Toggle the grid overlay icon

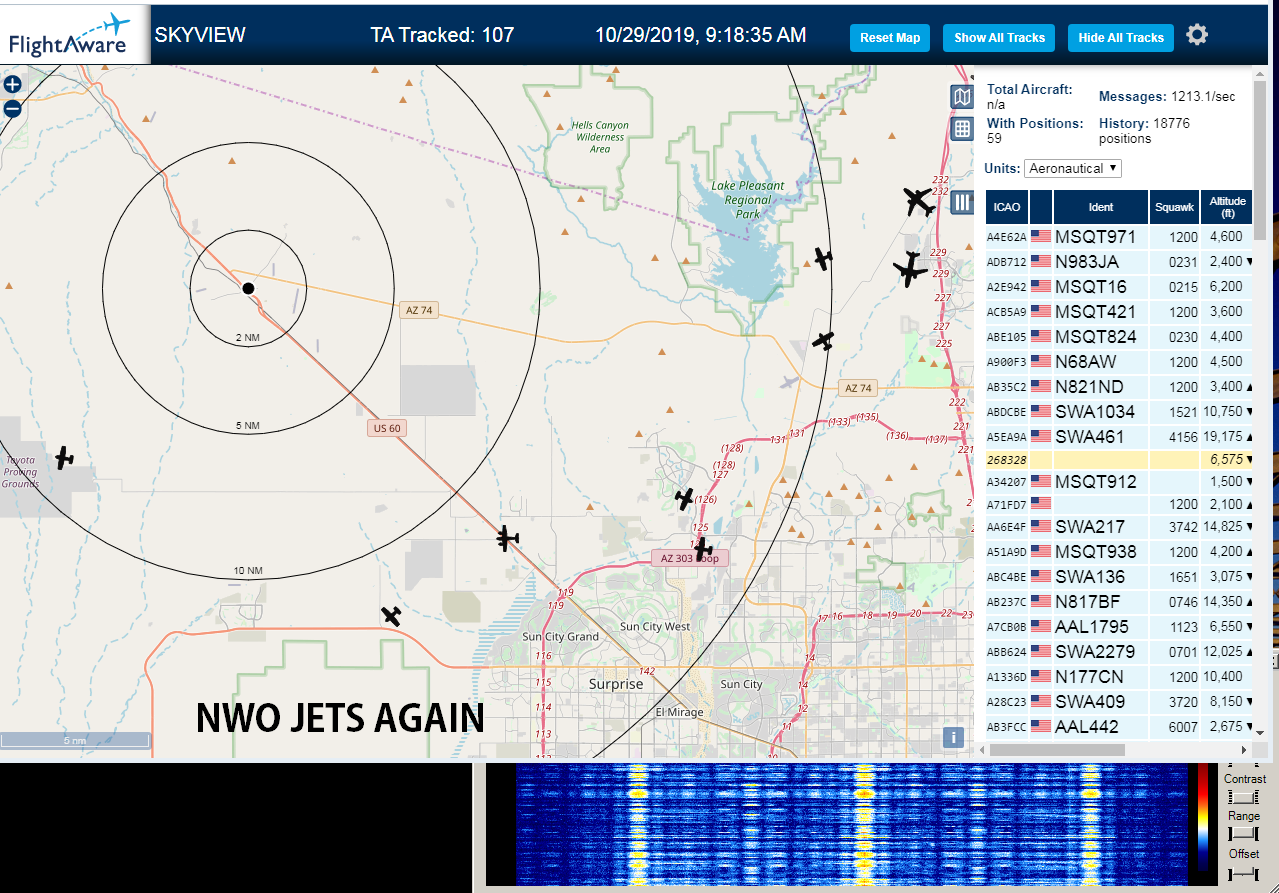point(961,128)
